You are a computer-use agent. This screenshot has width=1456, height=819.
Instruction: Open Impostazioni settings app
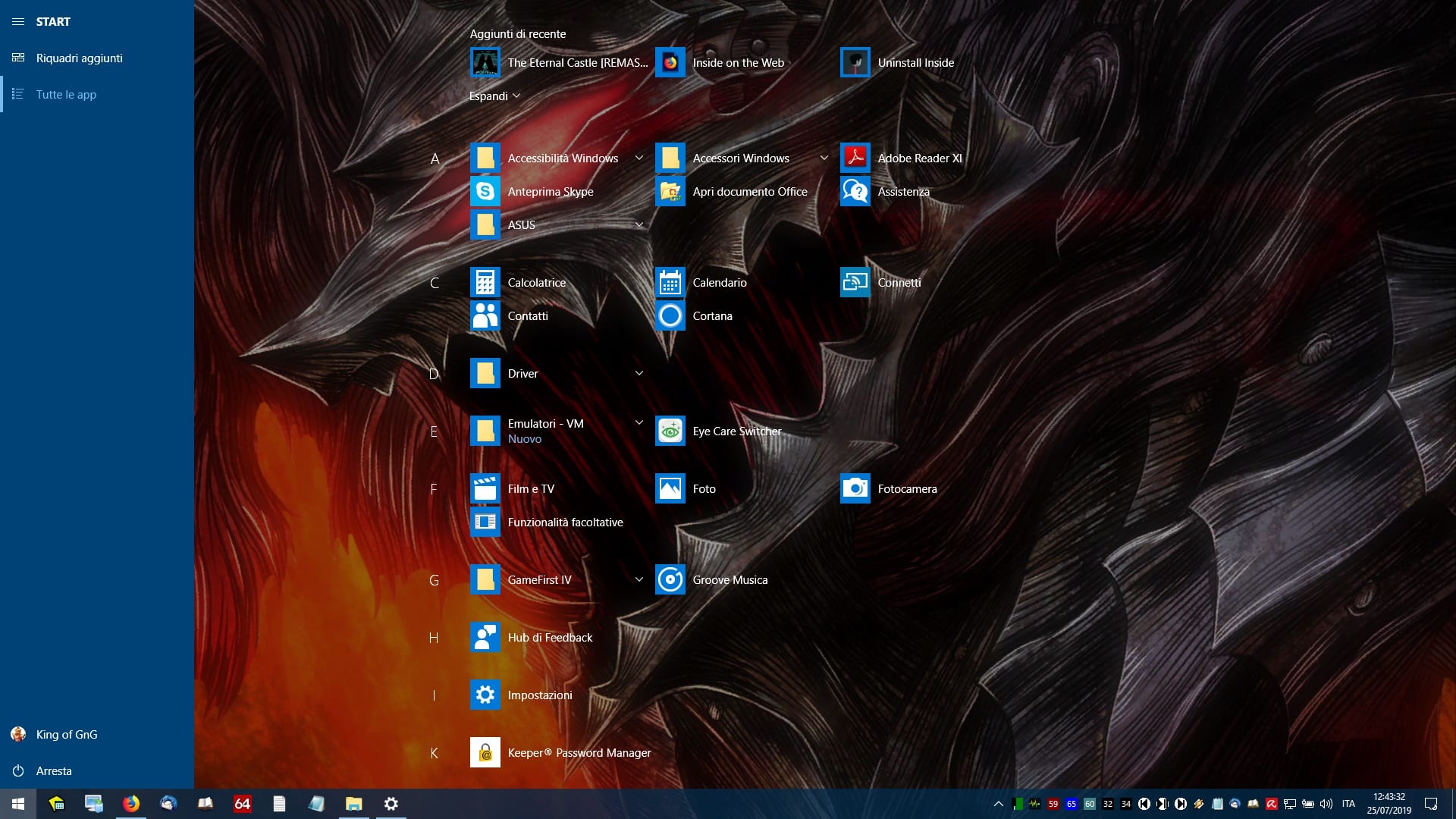tap(539, 695)
